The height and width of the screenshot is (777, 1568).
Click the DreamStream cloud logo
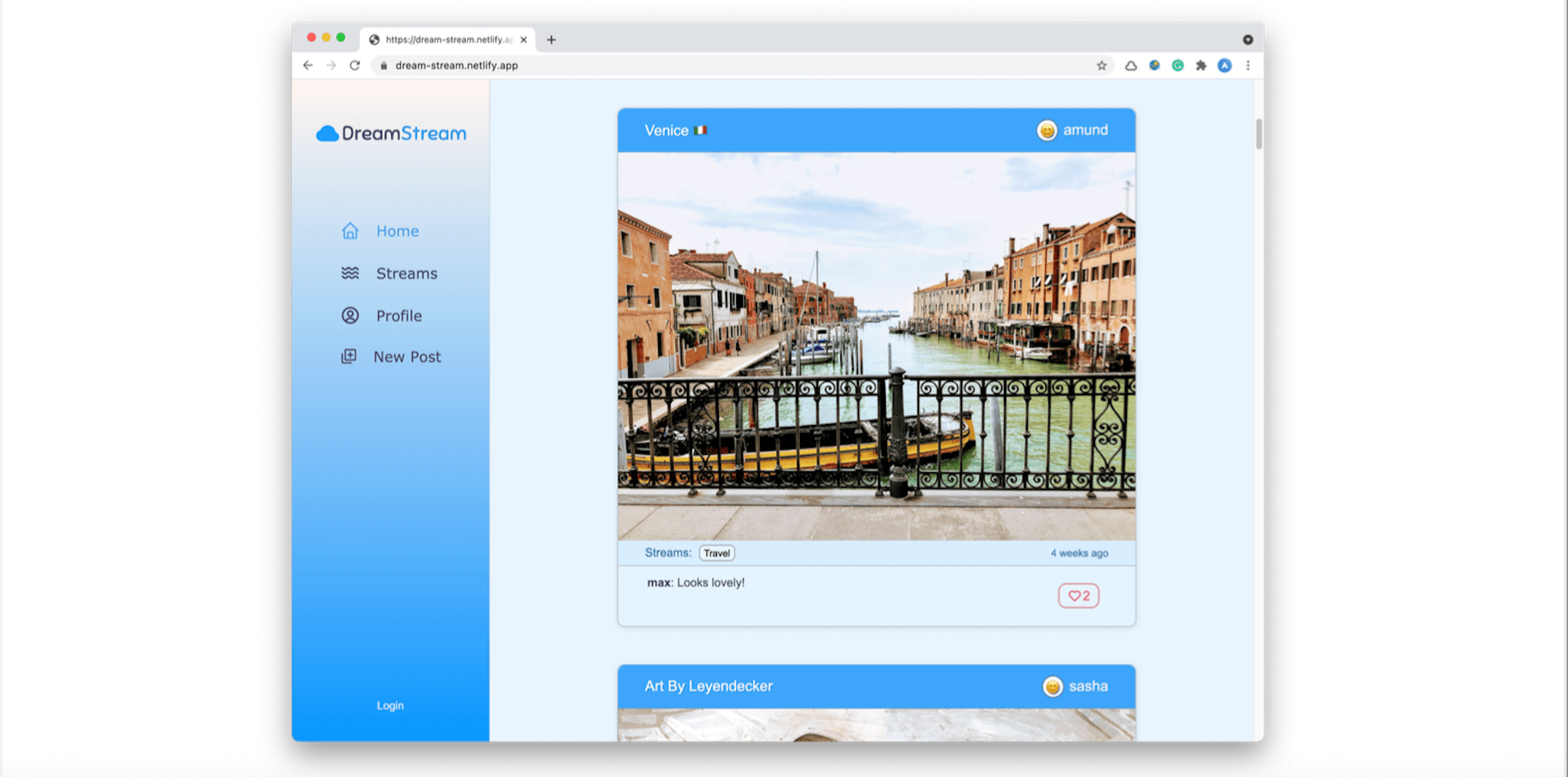328,133
